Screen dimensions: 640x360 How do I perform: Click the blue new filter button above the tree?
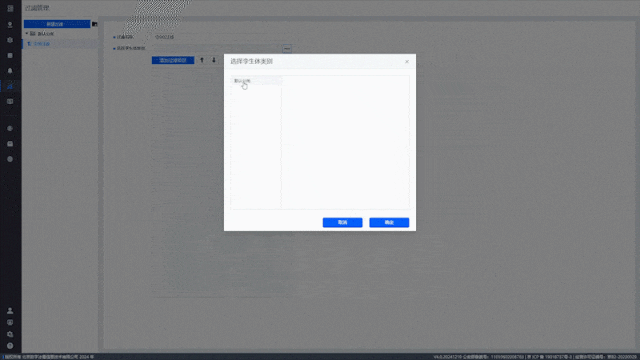57,24
